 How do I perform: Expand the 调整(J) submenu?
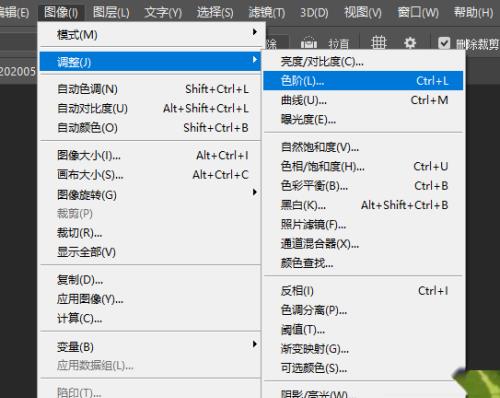pos(150,61)
